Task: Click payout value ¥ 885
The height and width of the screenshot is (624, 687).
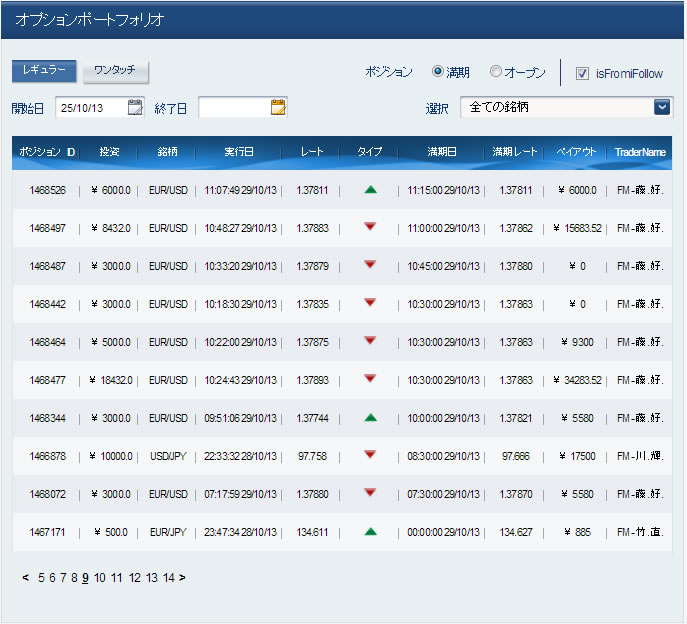Action: point(577,532)
